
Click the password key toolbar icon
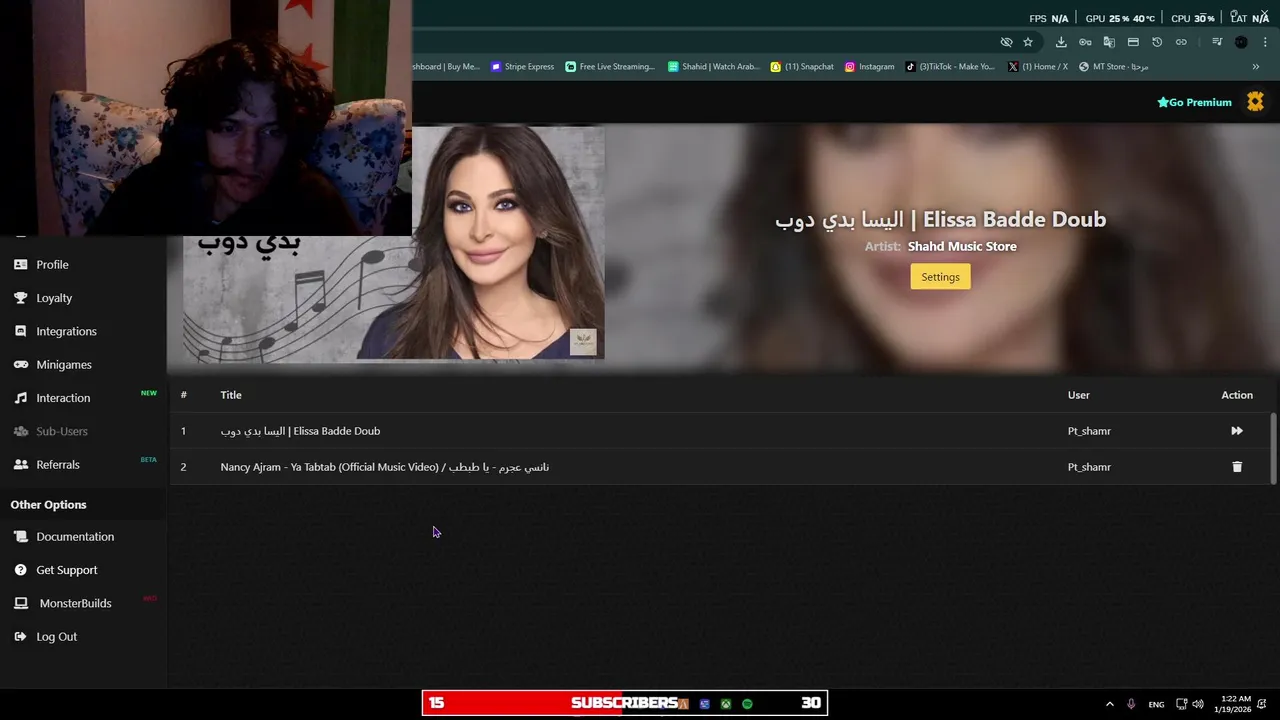[x=1085, y=42]
